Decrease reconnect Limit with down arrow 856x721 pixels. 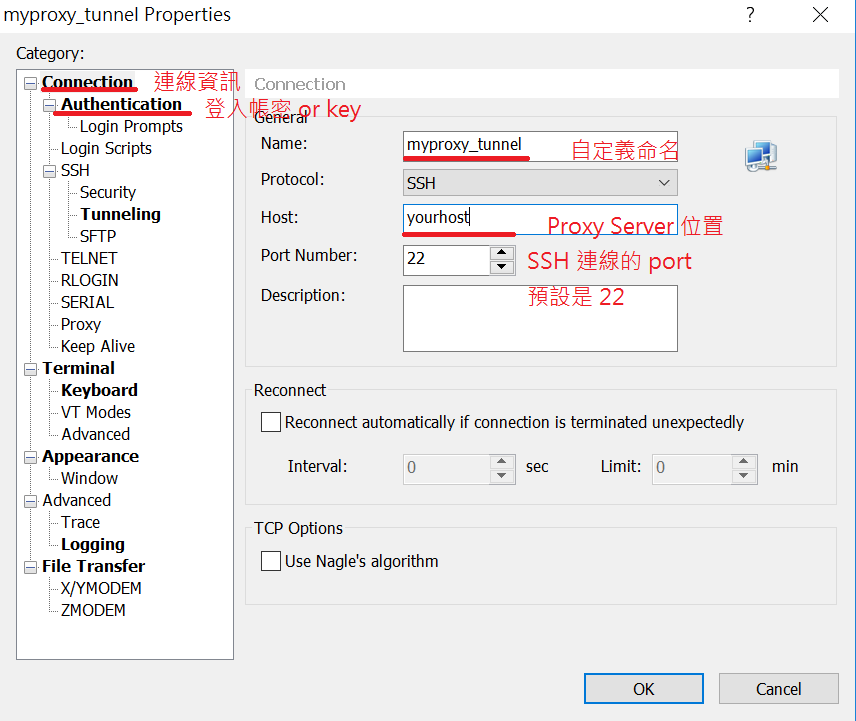(x=744, y=476)
